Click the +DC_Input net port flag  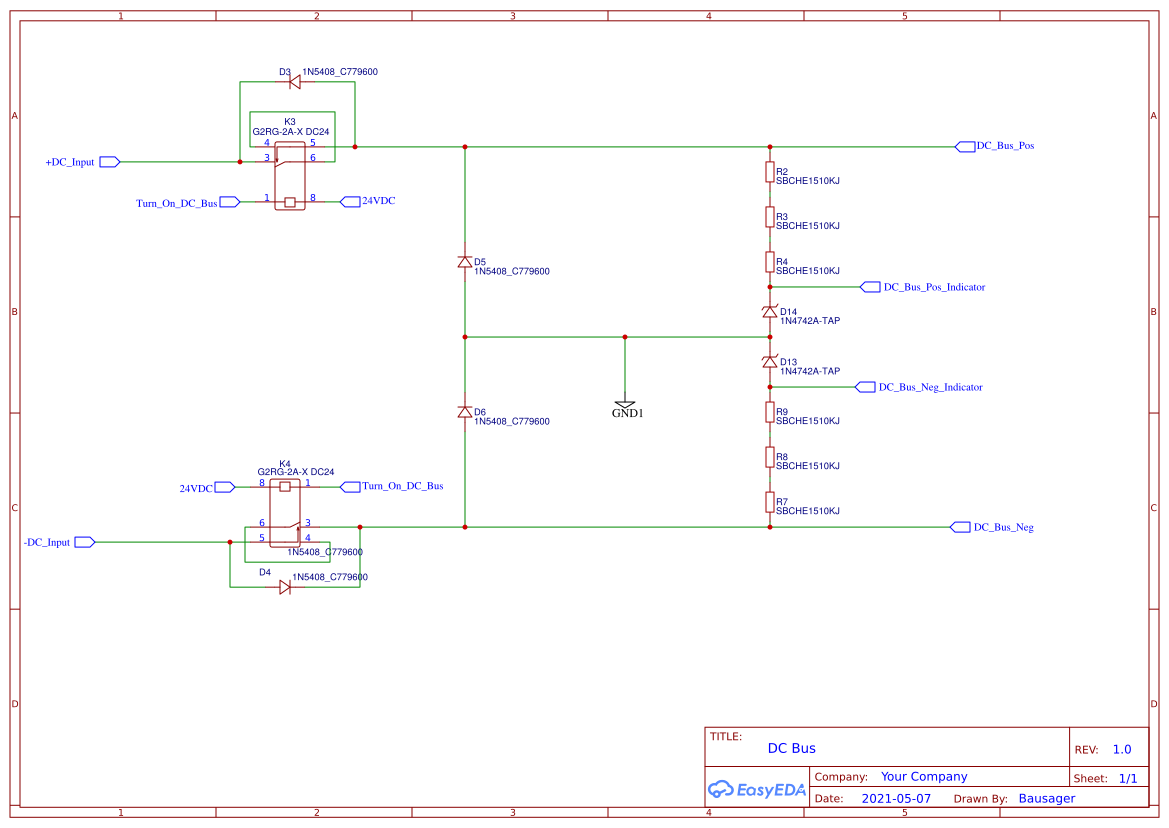(x=110, y=162)
